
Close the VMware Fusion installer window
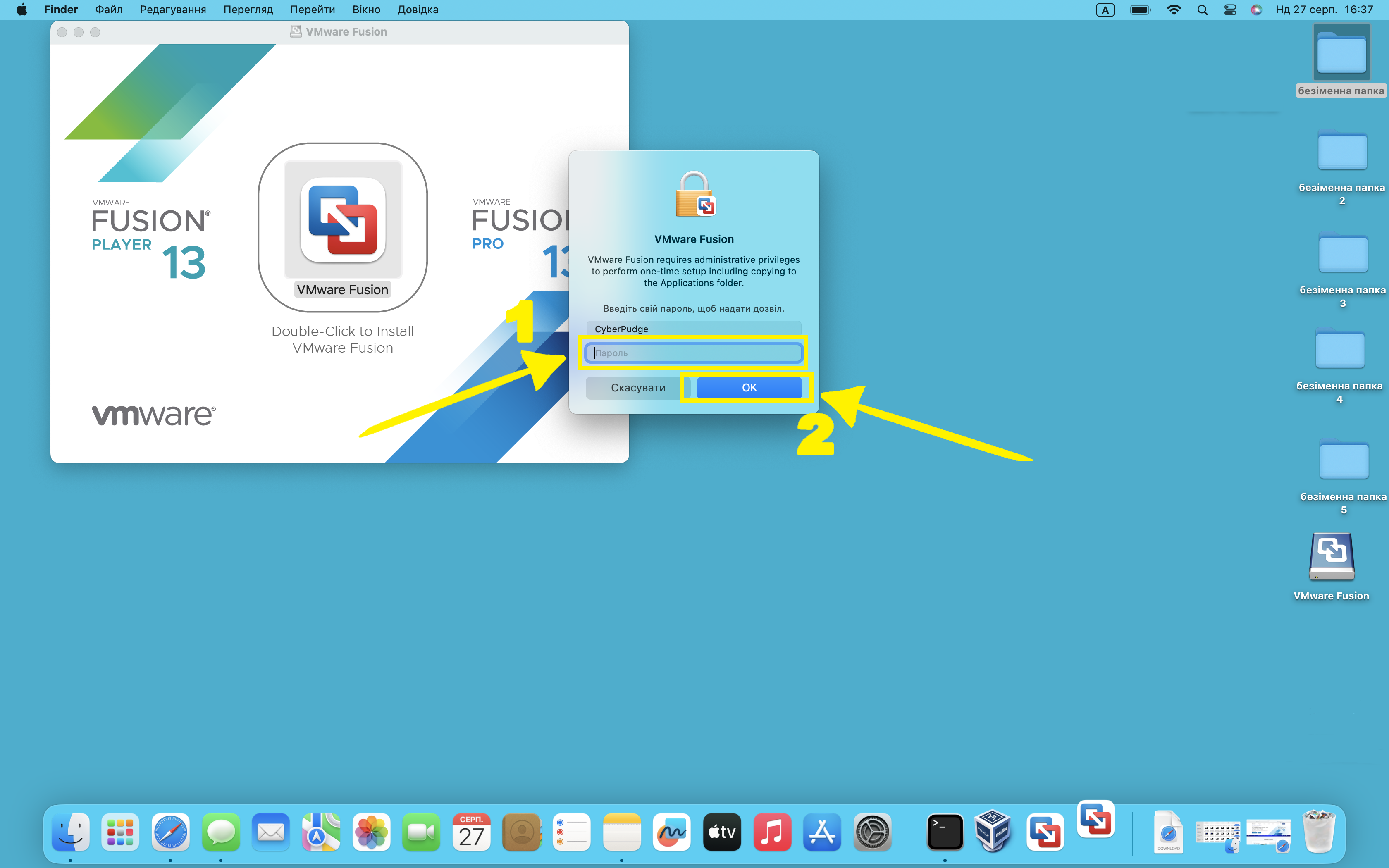62,32
